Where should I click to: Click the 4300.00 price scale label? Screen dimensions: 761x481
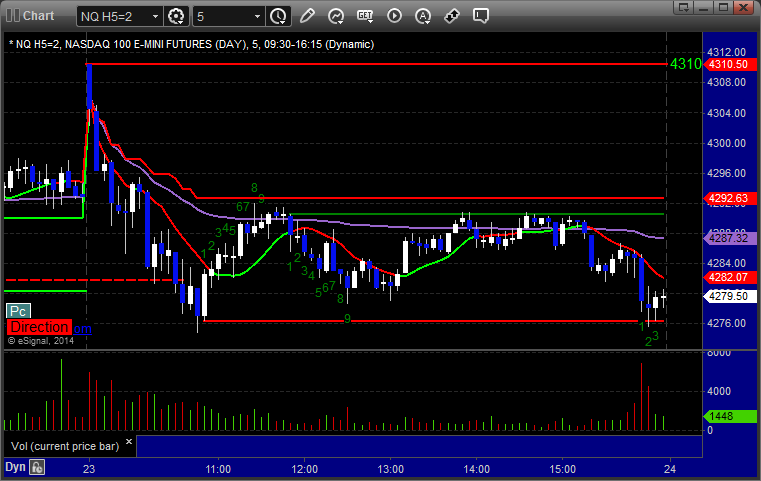(x=727, y=143)
